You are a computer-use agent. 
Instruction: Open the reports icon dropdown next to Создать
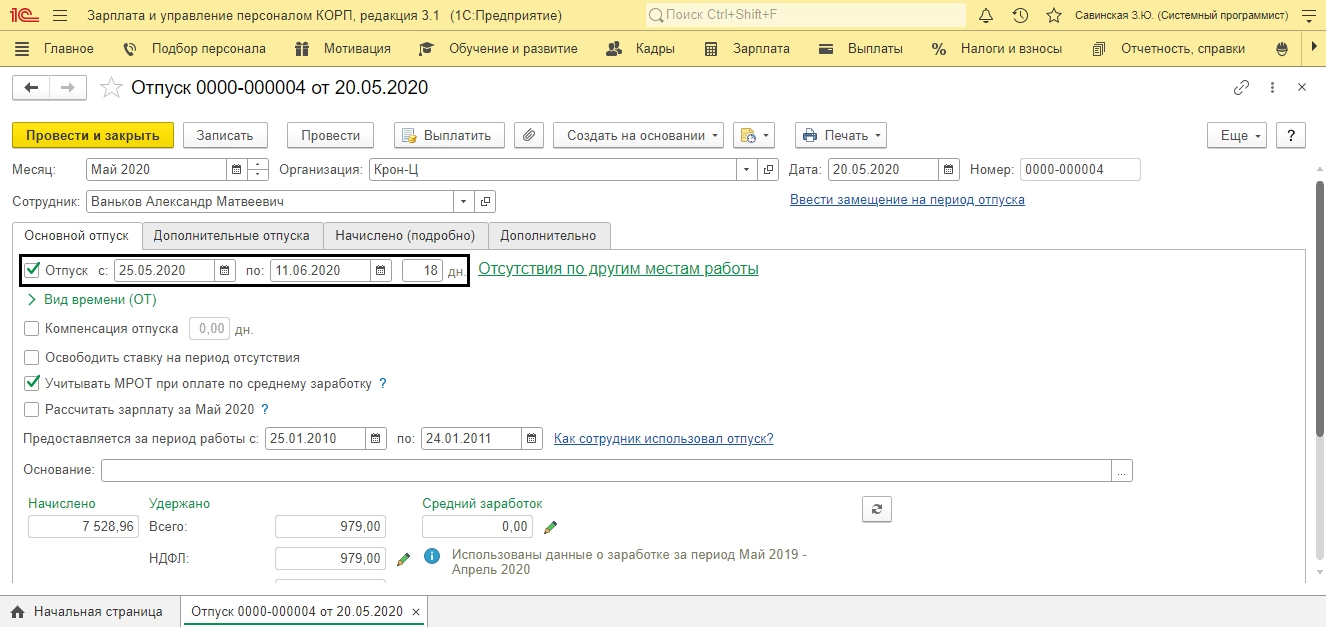click(x=754, y=135)
